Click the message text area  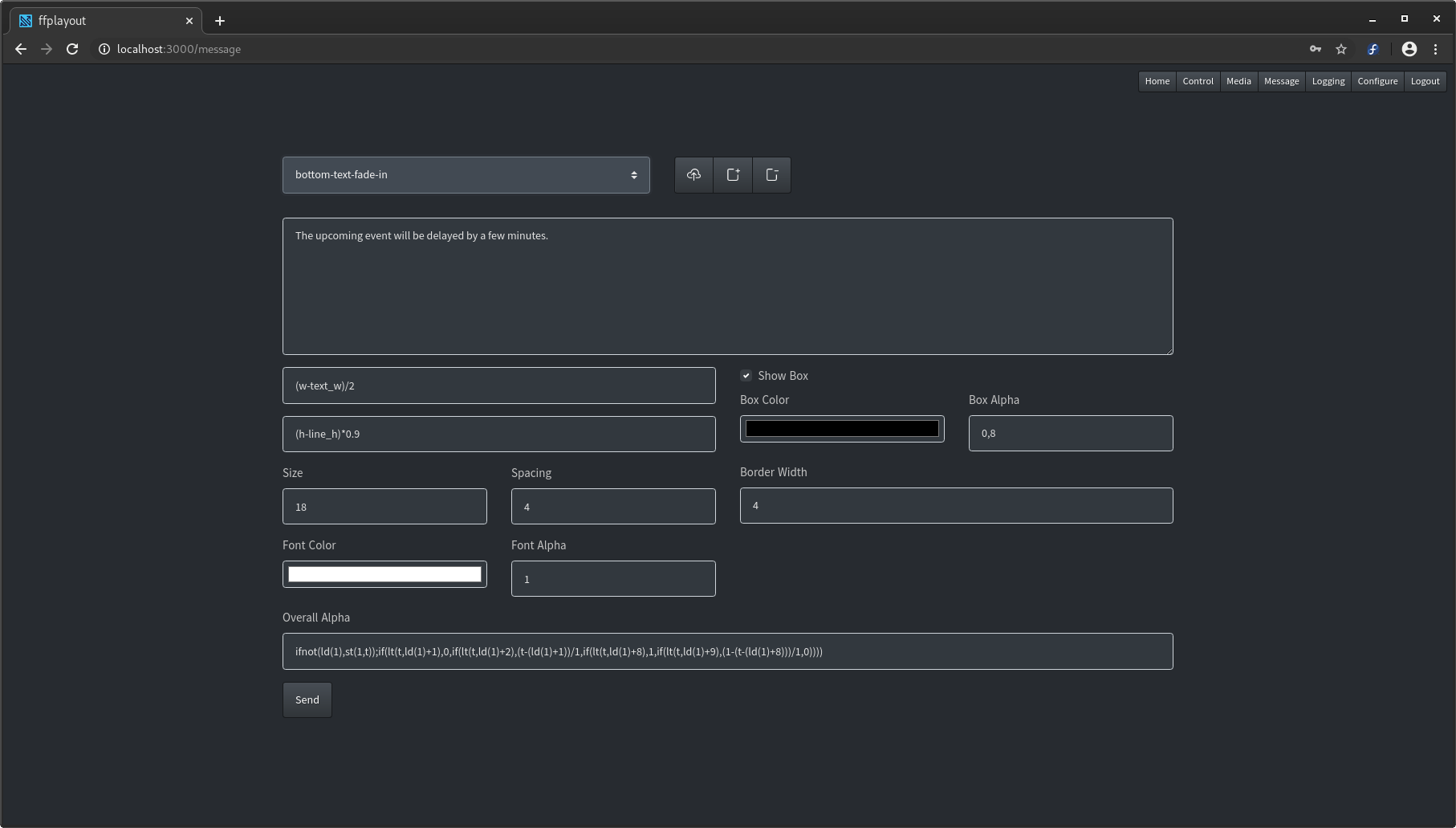pyautogui.click(x=728, y=286)
